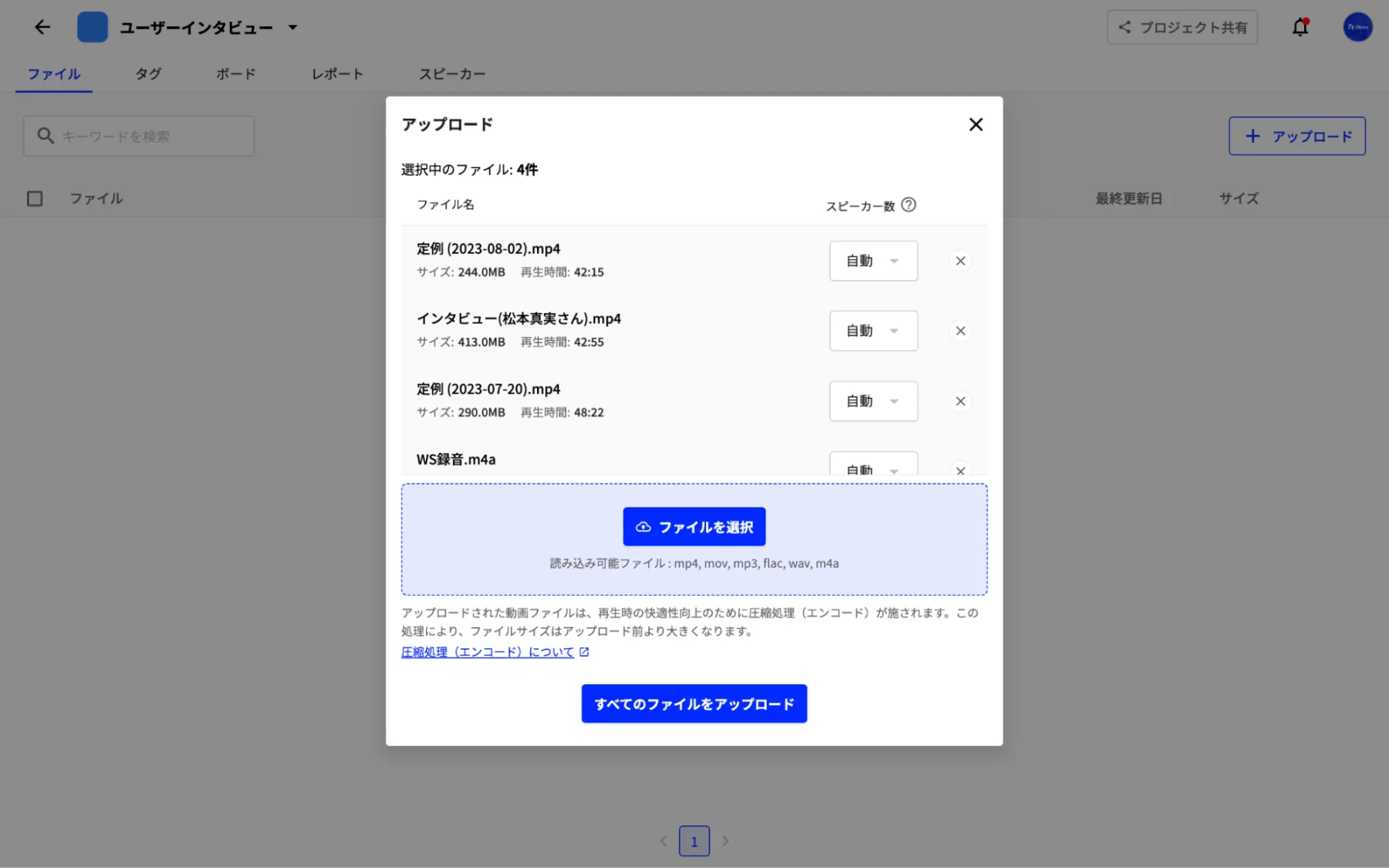Viewport: 1389px width, 868px height.
Task: Remove インタビュー(松本真実さん).mp4 from list
Action: pyautogui.click(x=960, y=331)
